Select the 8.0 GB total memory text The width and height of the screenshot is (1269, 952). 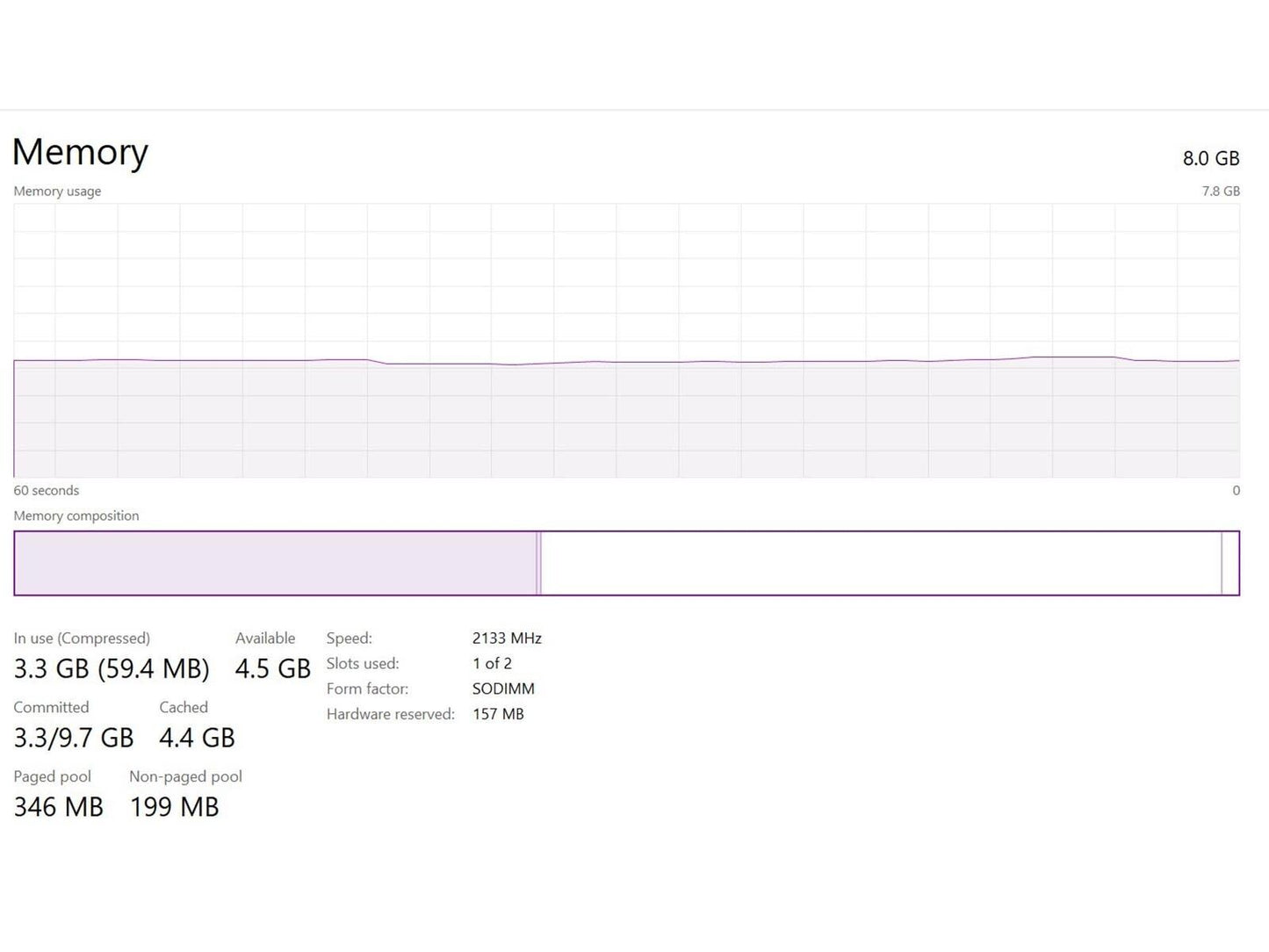tap(1210, 159)
